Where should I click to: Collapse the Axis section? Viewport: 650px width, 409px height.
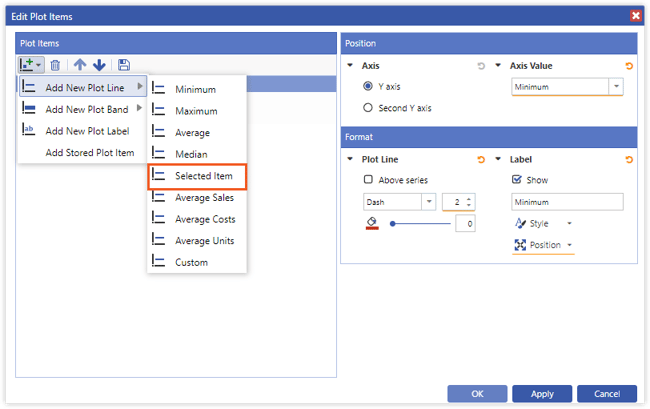click(x=350, y=65)
